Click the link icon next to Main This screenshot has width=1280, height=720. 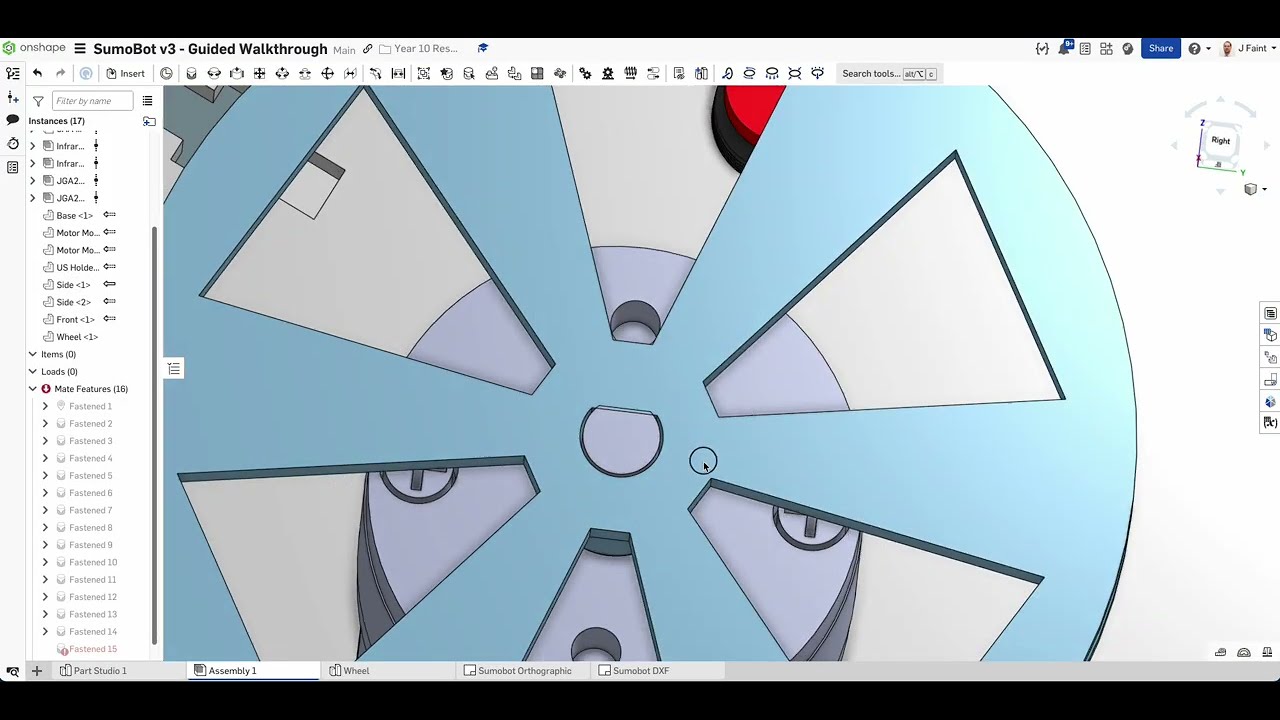(367, 48)
